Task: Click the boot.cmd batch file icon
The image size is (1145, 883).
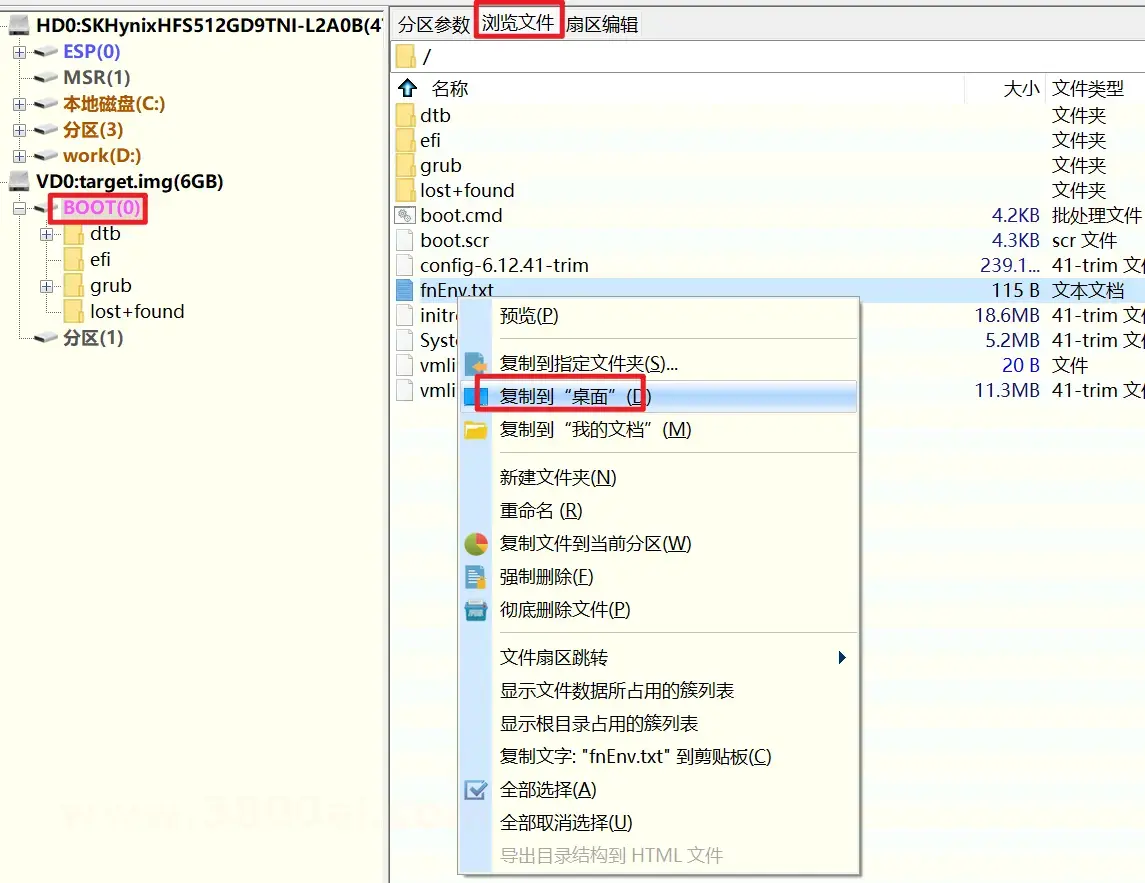Action: pyautogui.click(x=405, y=215)
